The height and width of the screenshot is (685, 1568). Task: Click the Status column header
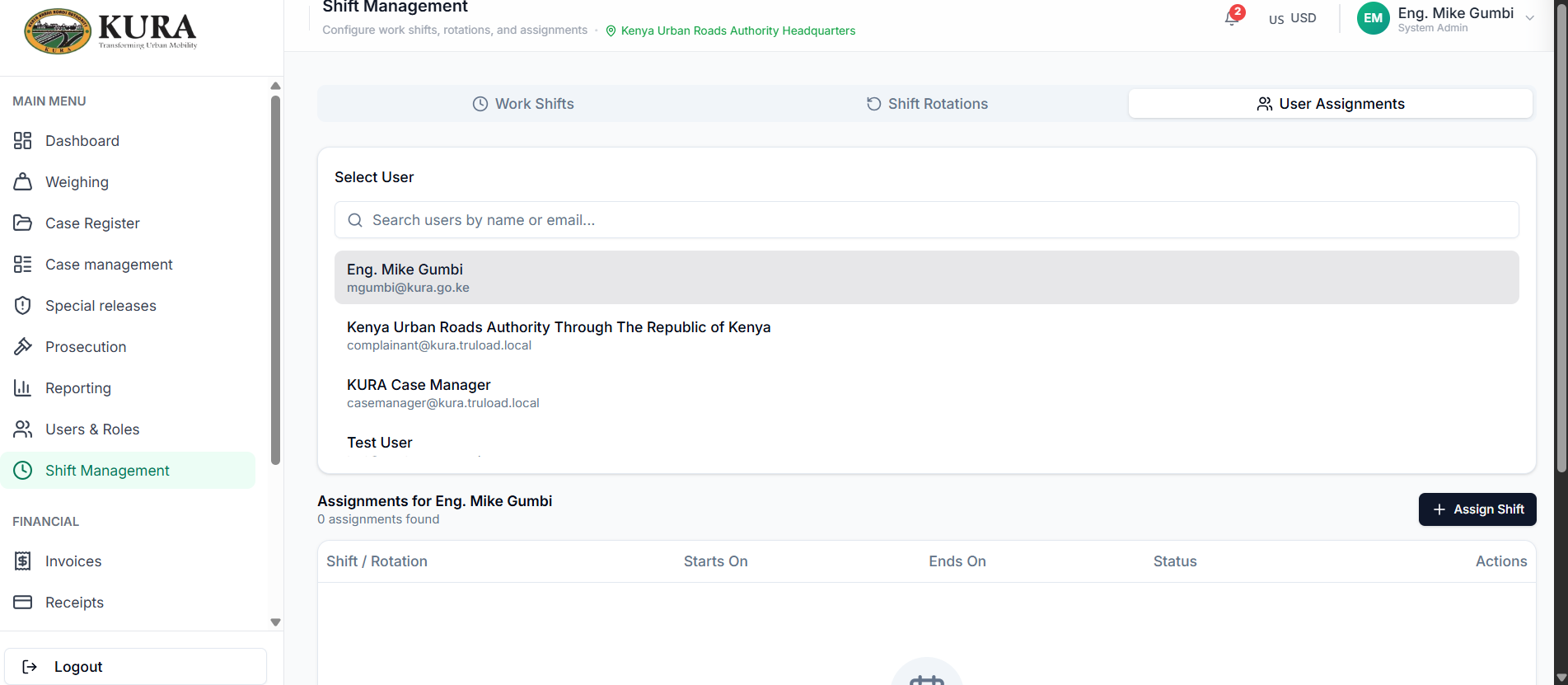point(1175,561)
